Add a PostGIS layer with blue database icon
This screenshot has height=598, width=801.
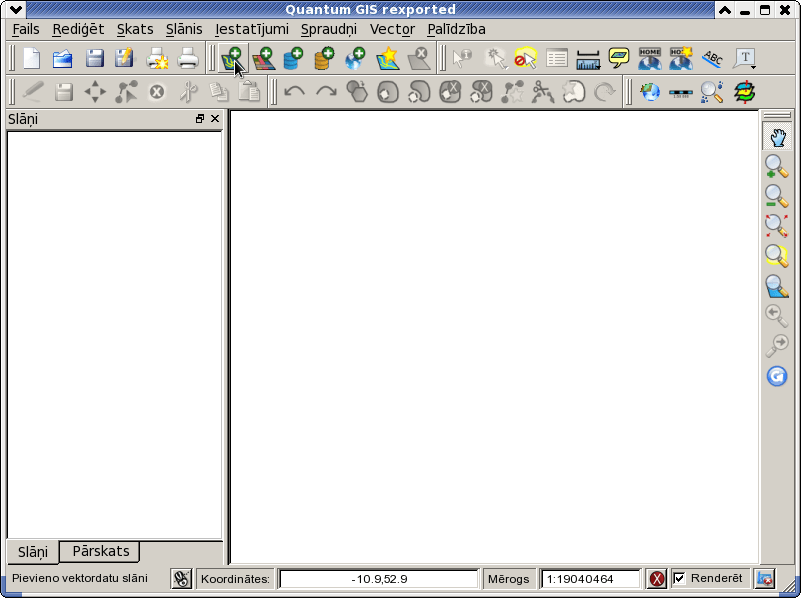pyautogui.click(x=293, y=58)
